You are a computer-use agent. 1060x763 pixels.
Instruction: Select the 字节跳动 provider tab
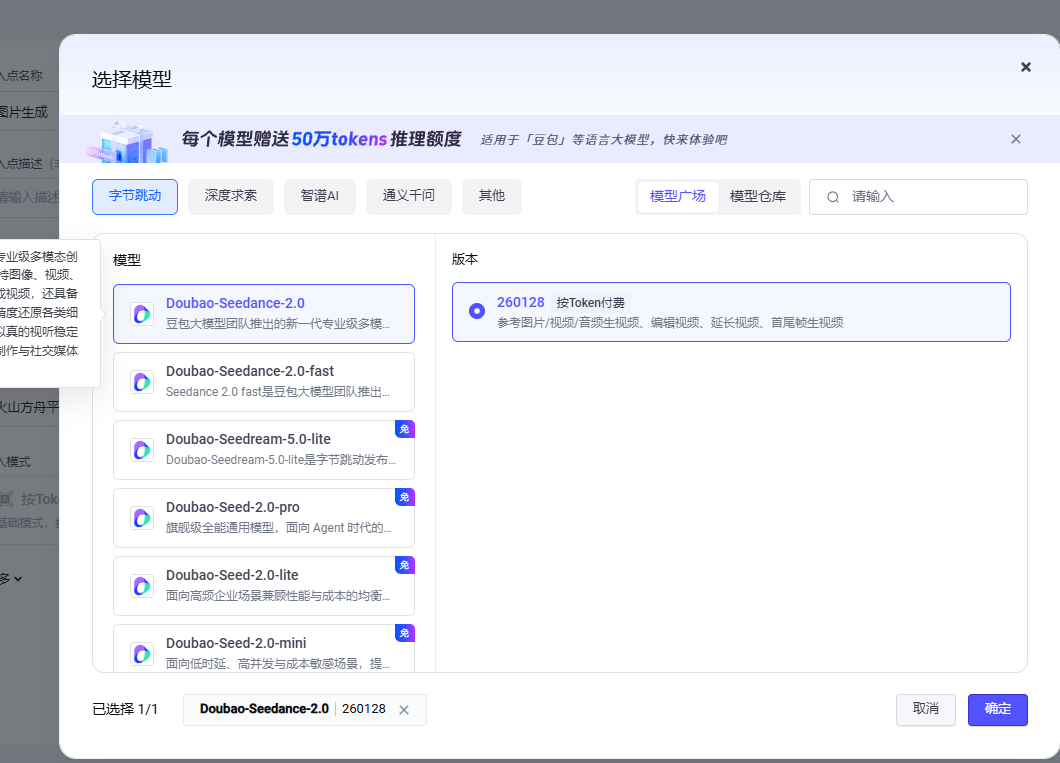point(135,197)
